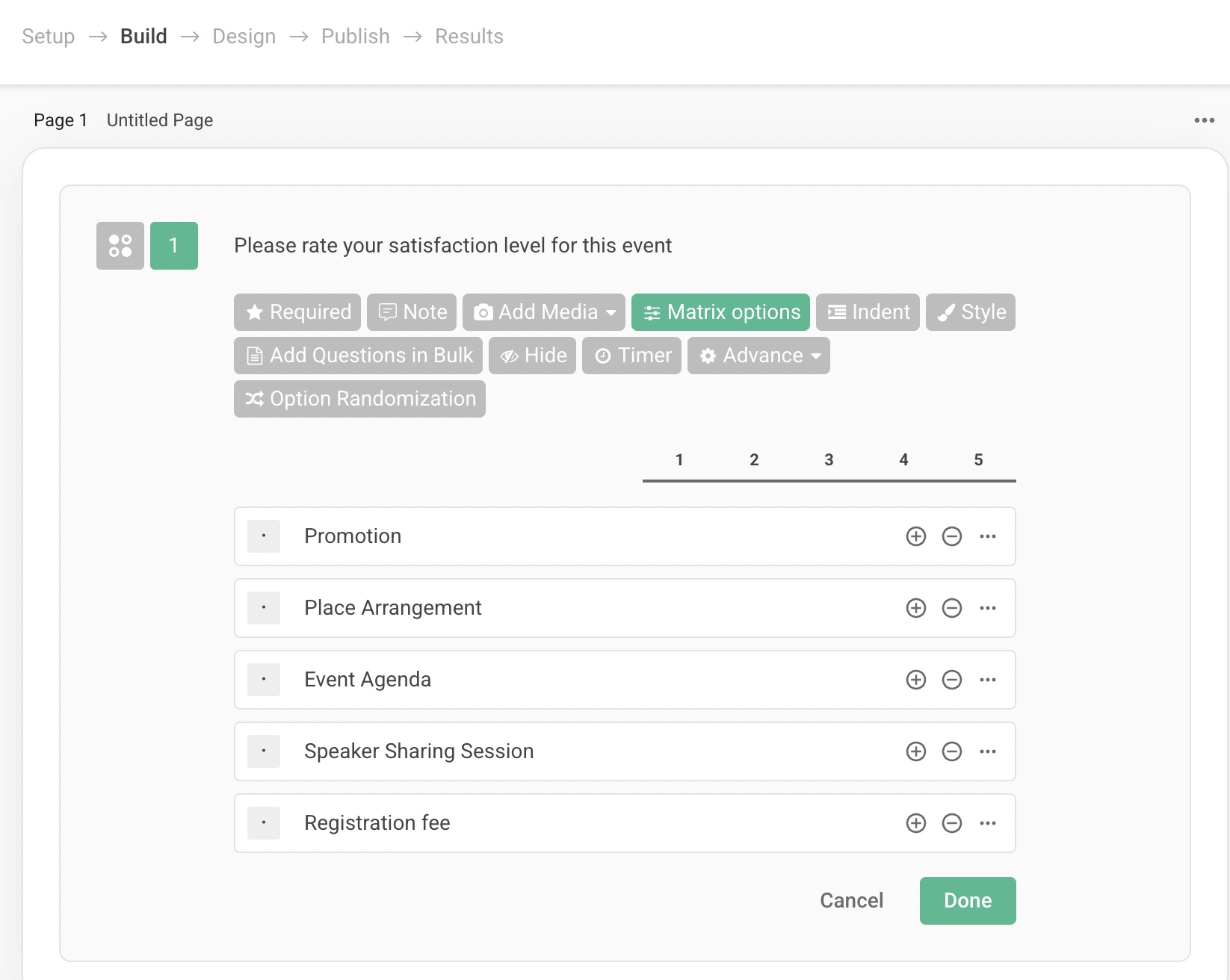Viewport: 1230px width, 980px height.
Task: Click the Option Randomization shuffle icon
Action: pyautogui.click(x=254, y=399)
